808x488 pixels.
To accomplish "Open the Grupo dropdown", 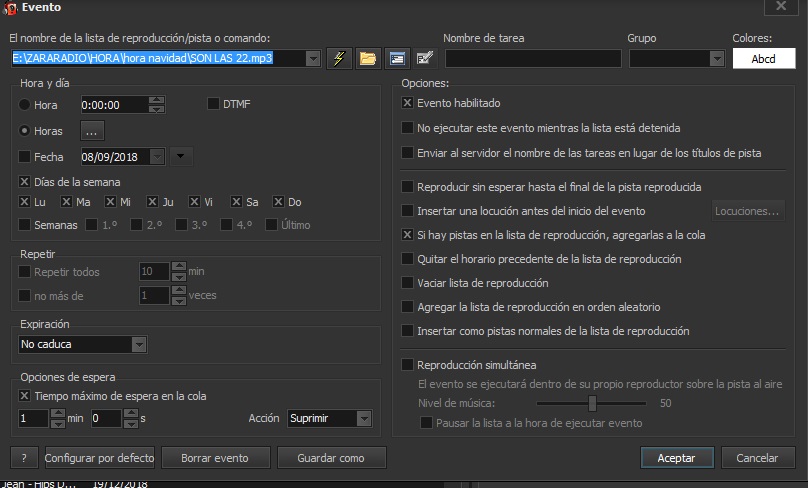I will (717, 59).
